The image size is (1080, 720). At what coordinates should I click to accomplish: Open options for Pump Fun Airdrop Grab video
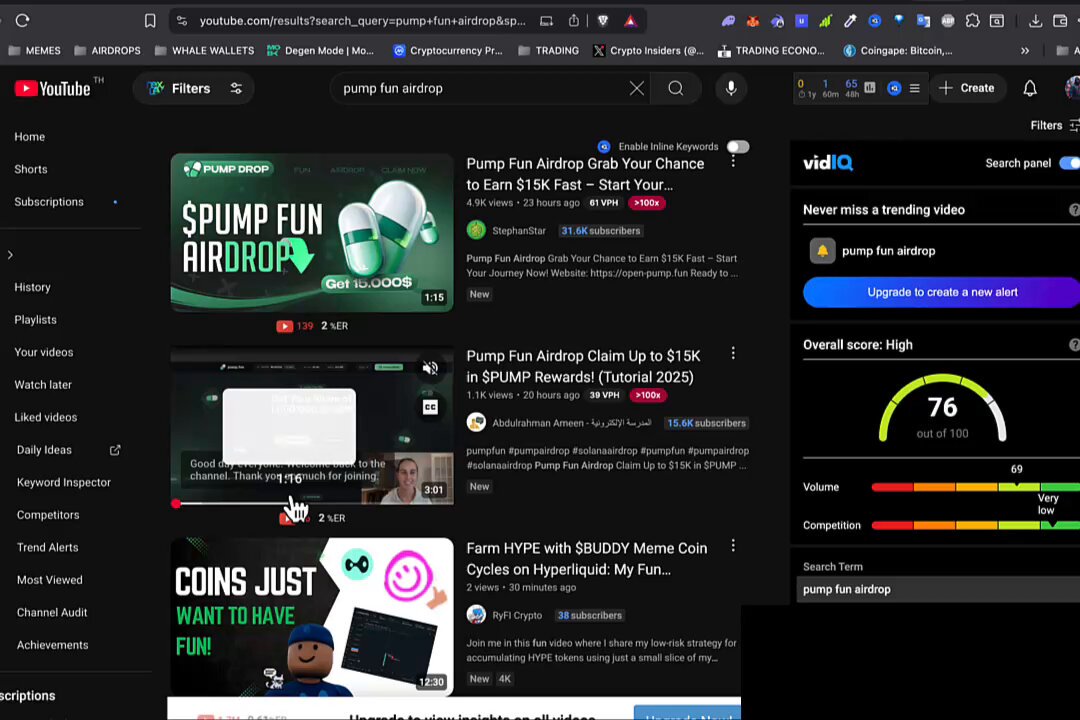point(733,161)
